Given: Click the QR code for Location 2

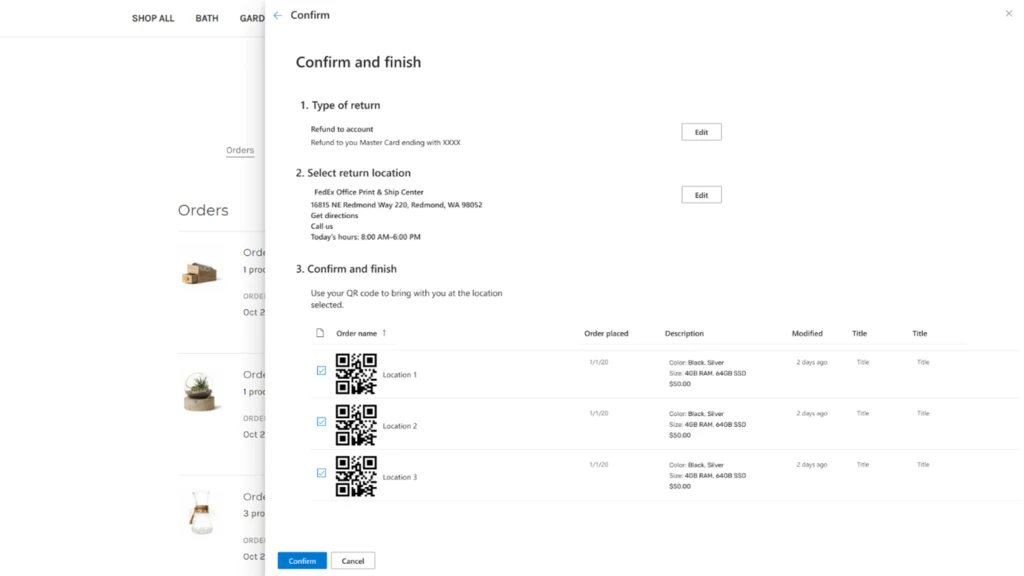Looking at the screenshot, I should tap(356, 423).
